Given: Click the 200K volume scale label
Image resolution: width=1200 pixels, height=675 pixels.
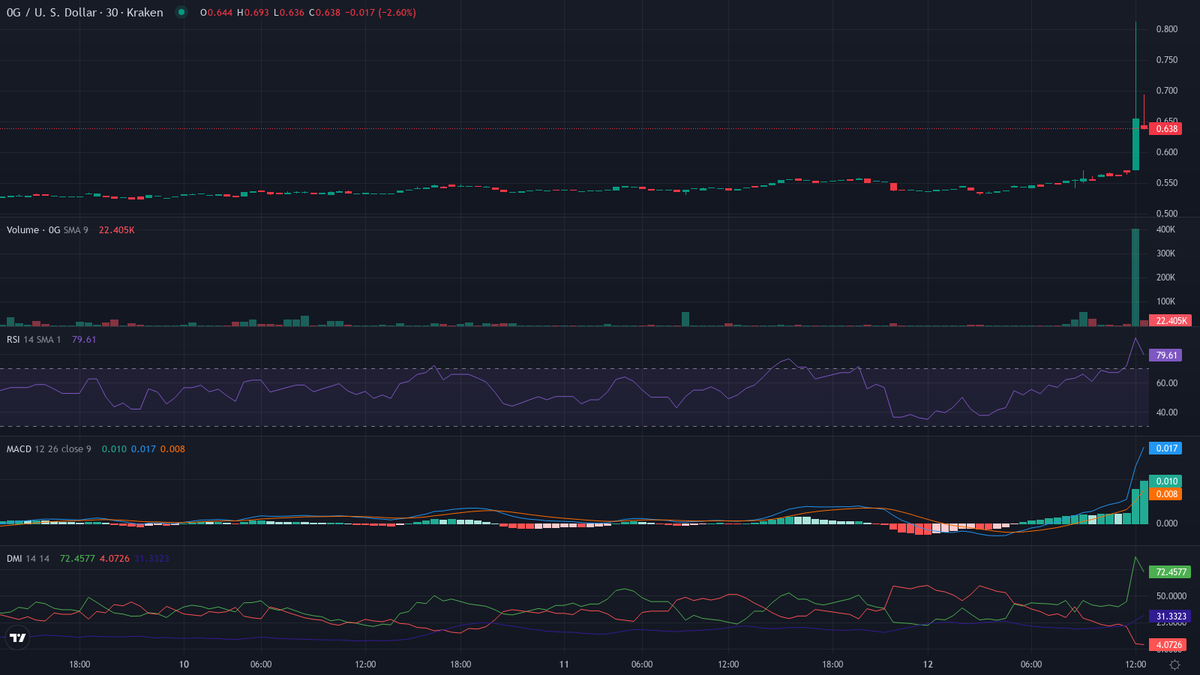Looking at the screenshot, I should point(1165,278).
